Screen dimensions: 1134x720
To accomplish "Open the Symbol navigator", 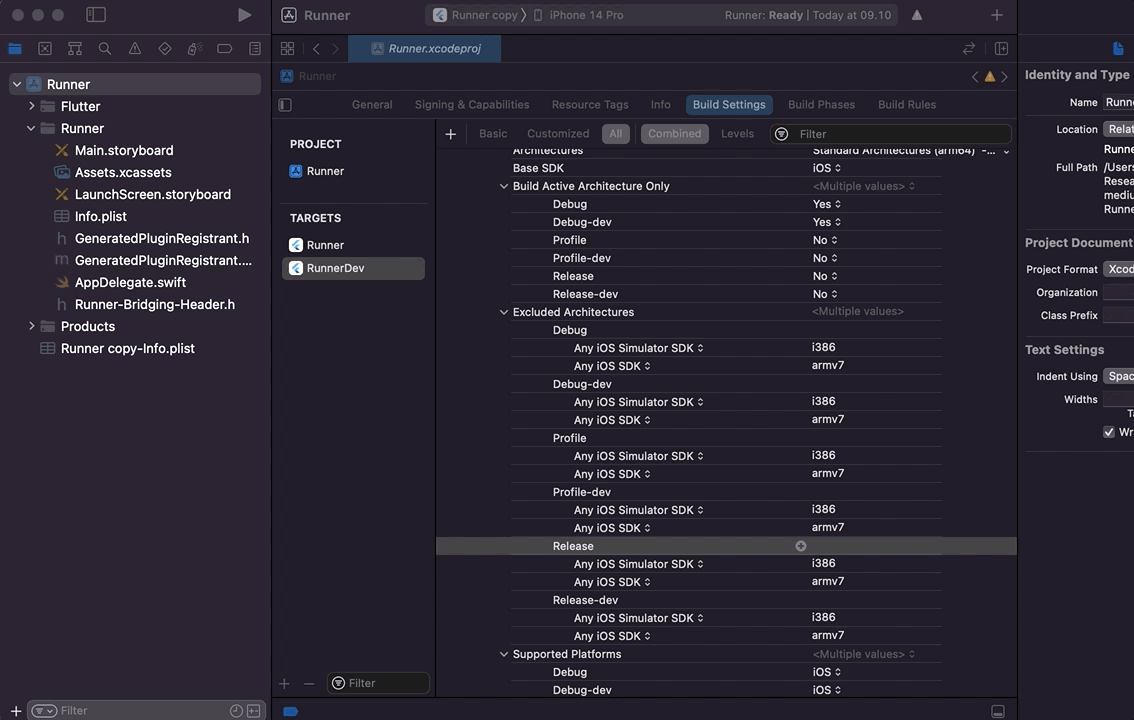I will [x=74, y=48].
